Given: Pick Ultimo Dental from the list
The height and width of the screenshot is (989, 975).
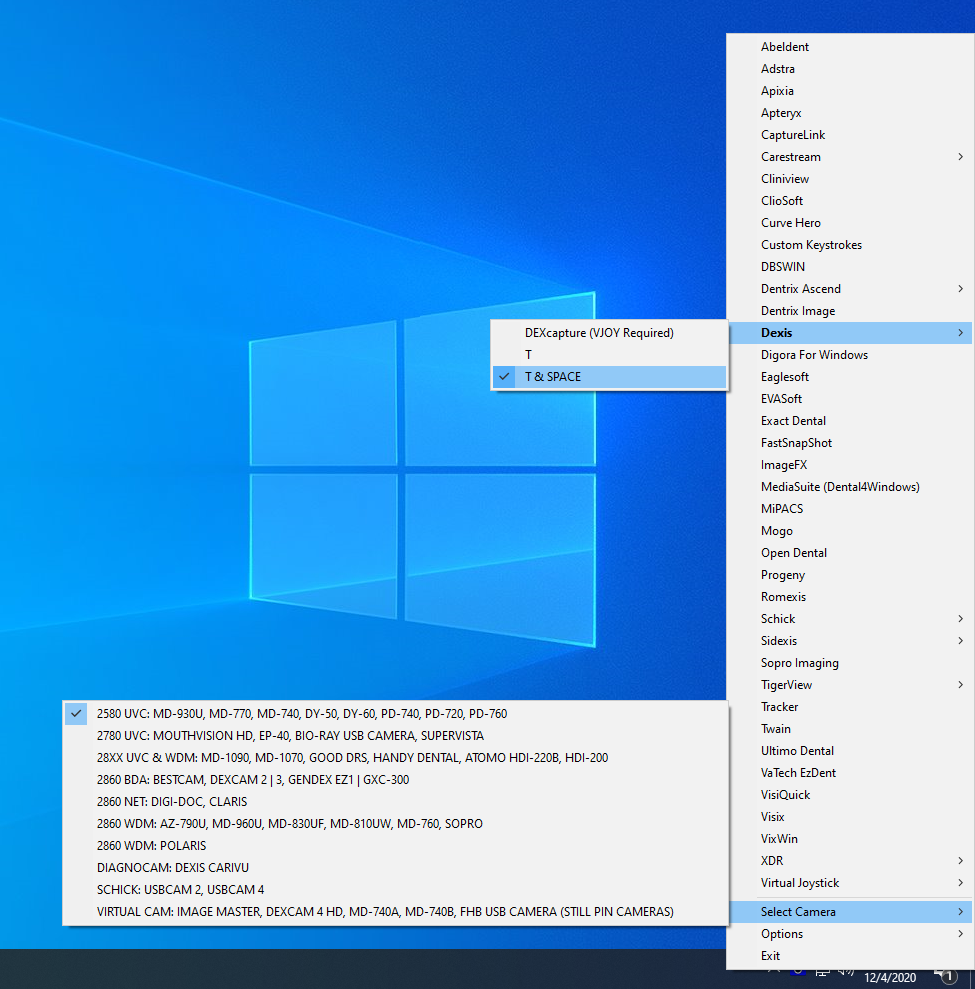Looking at the screenshot, I should click(x=849, y=751).
